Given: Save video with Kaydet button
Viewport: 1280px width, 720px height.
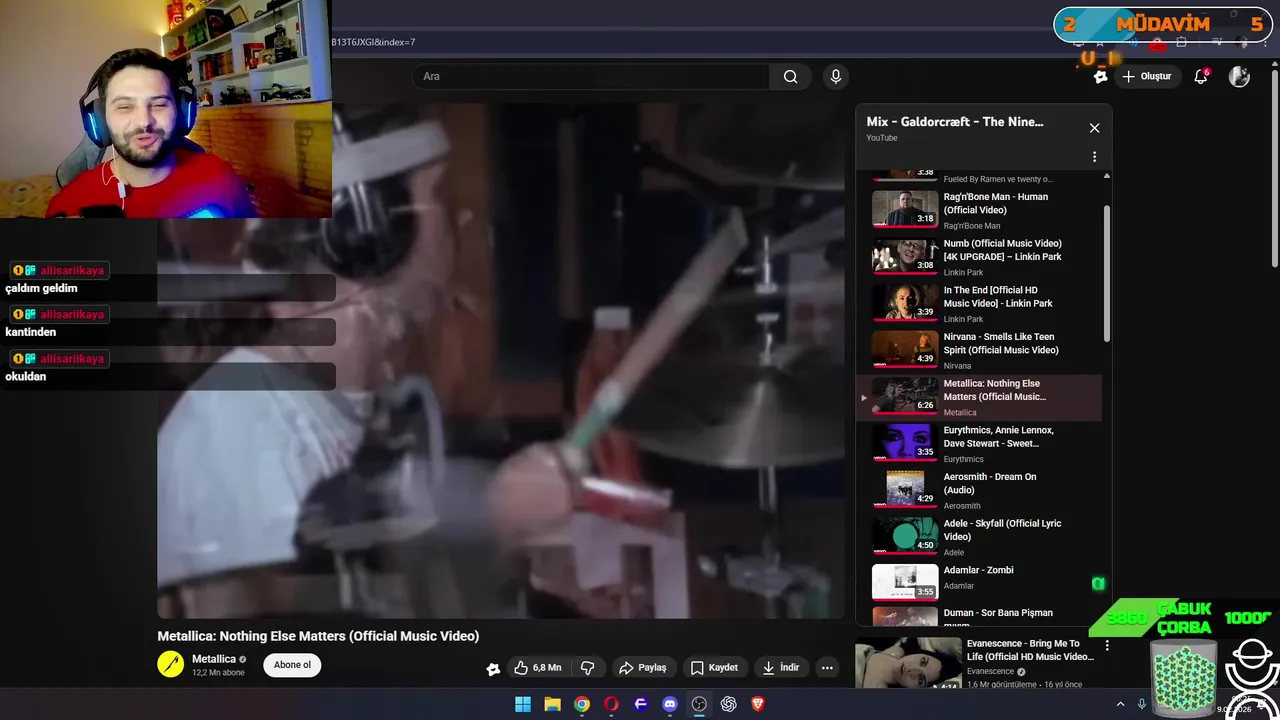Looking at the screenshot, I should [x=714, y=668].
